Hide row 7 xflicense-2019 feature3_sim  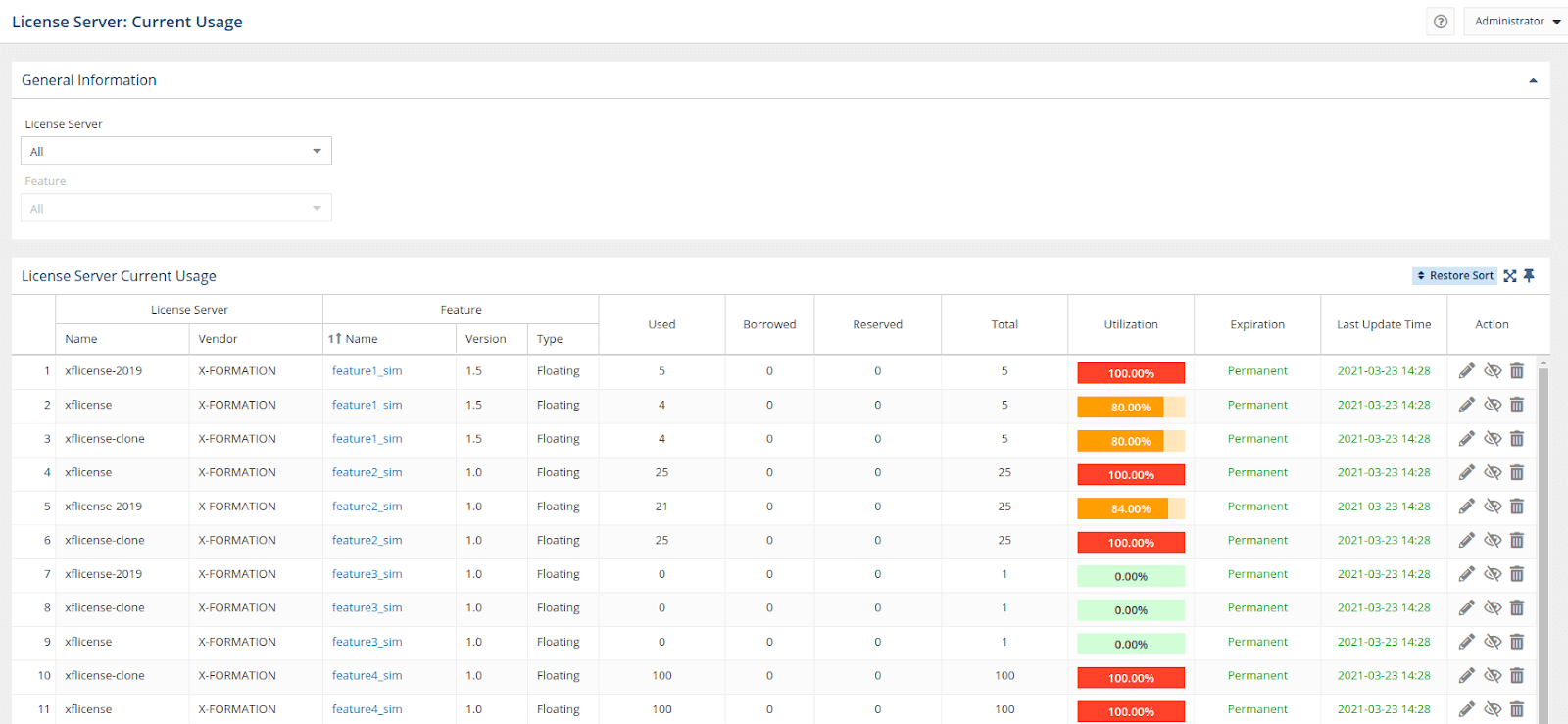[x=1493, y=574]
